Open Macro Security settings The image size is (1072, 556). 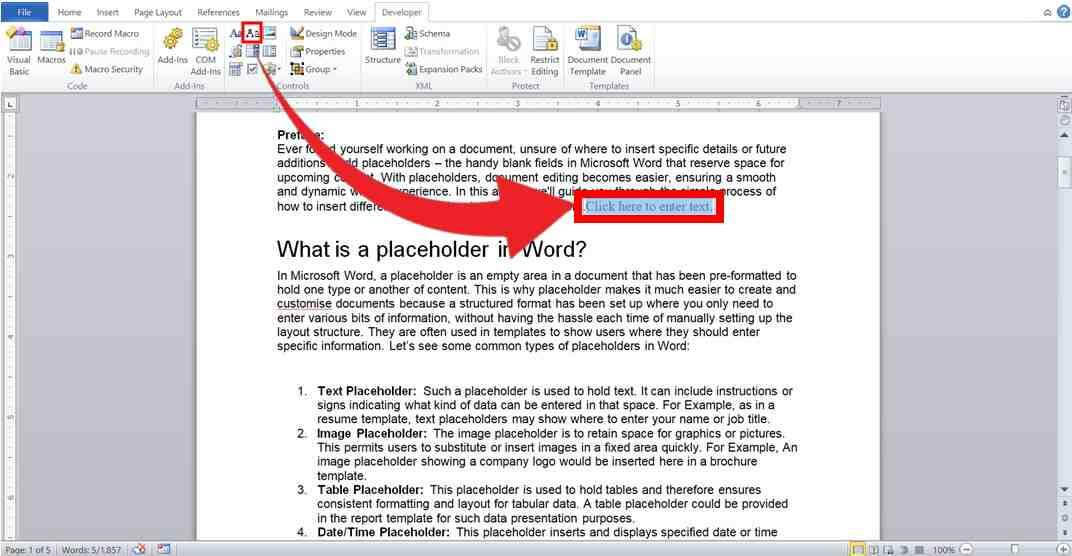(x=107, y=69)
